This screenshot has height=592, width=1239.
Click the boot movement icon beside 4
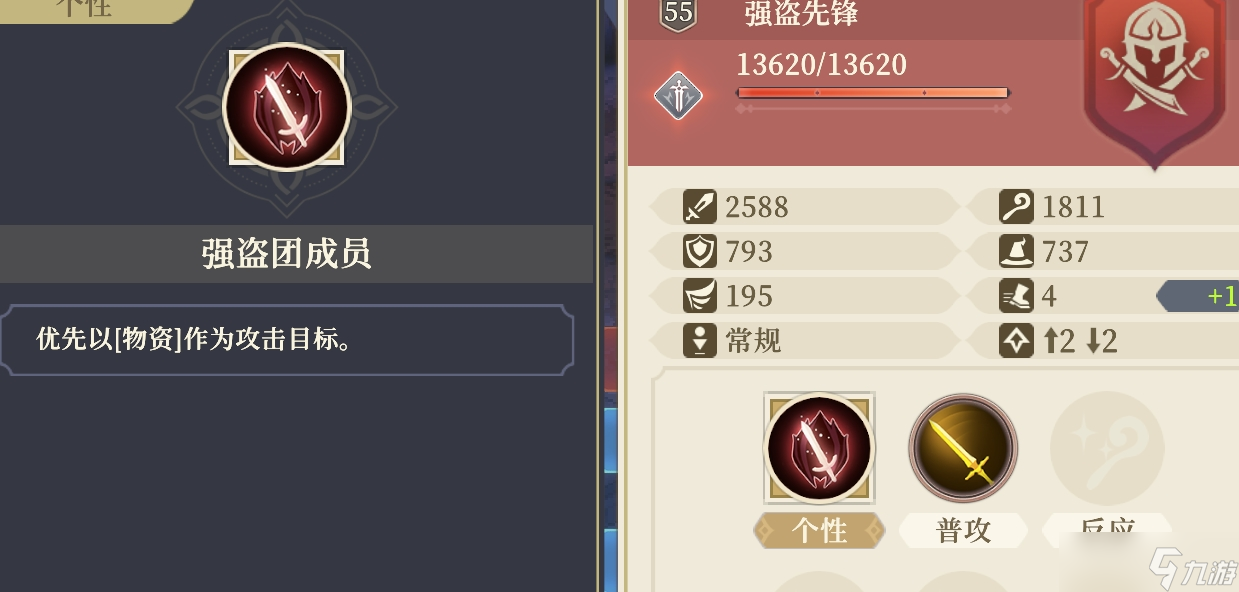[1016, 296]
